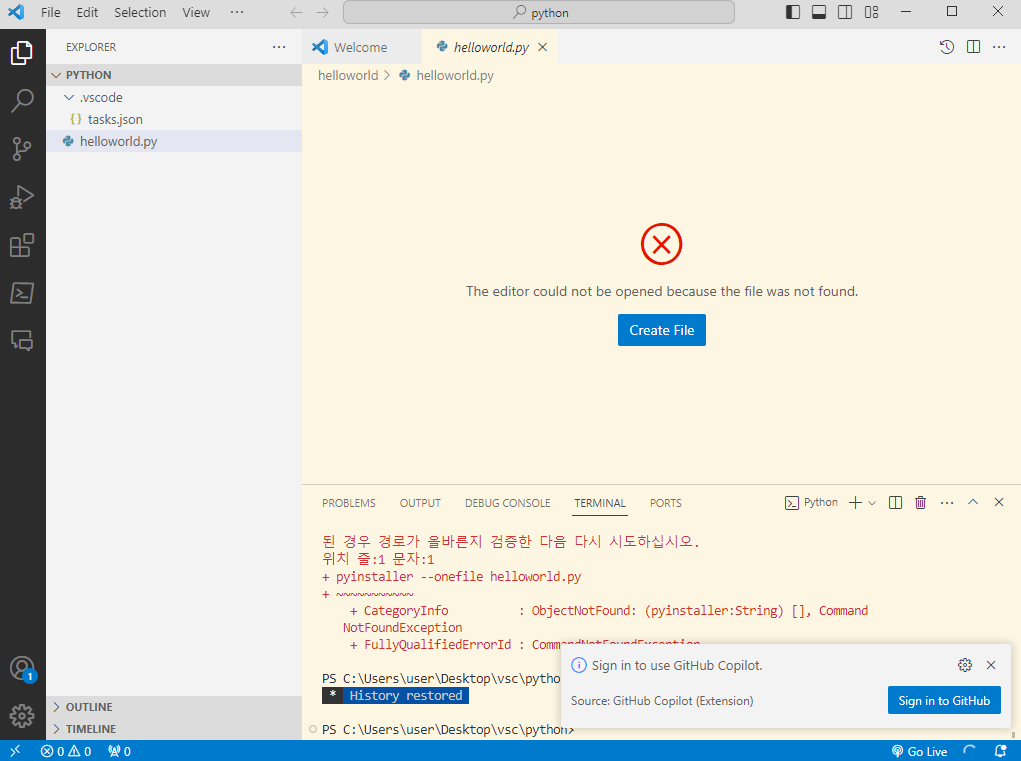
Task: Split the terminal
Action: (894, 502)
